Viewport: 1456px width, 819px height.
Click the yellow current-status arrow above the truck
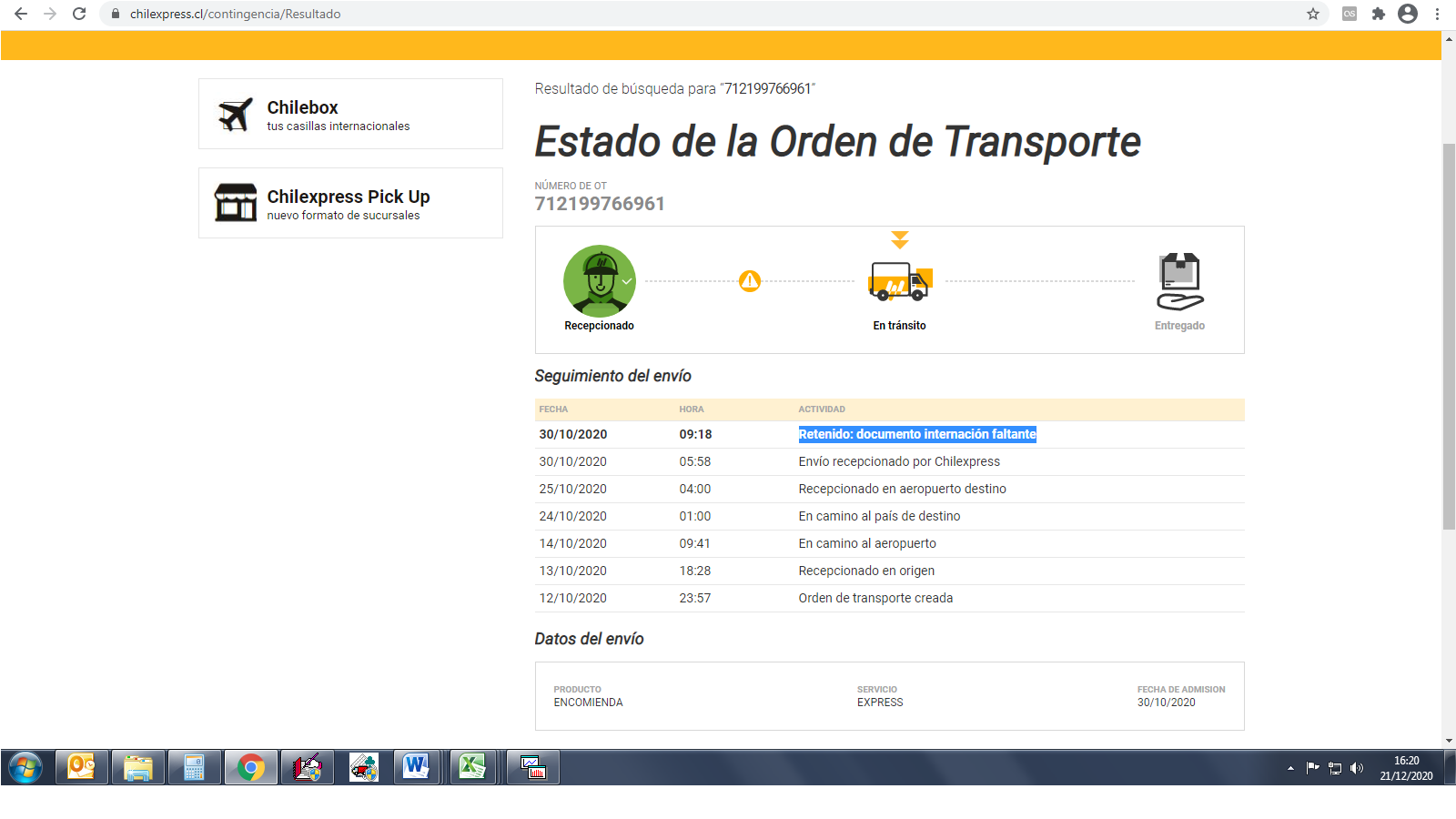(x=900, y=239)
